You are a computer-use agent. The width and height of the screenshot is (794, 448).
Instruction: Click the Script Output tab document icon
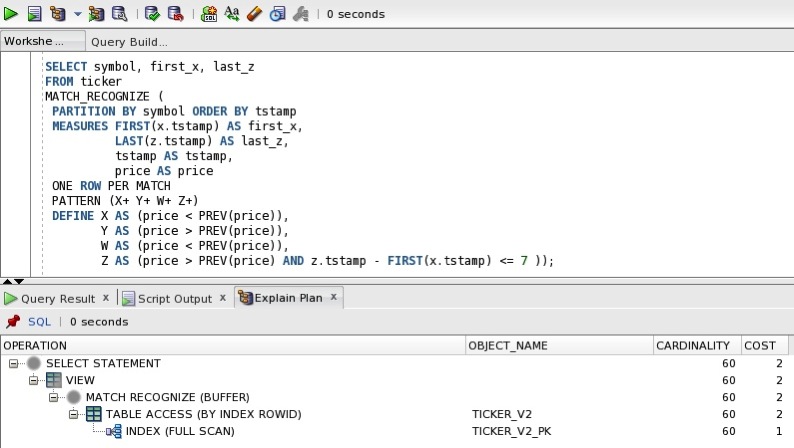click(128, 299)
